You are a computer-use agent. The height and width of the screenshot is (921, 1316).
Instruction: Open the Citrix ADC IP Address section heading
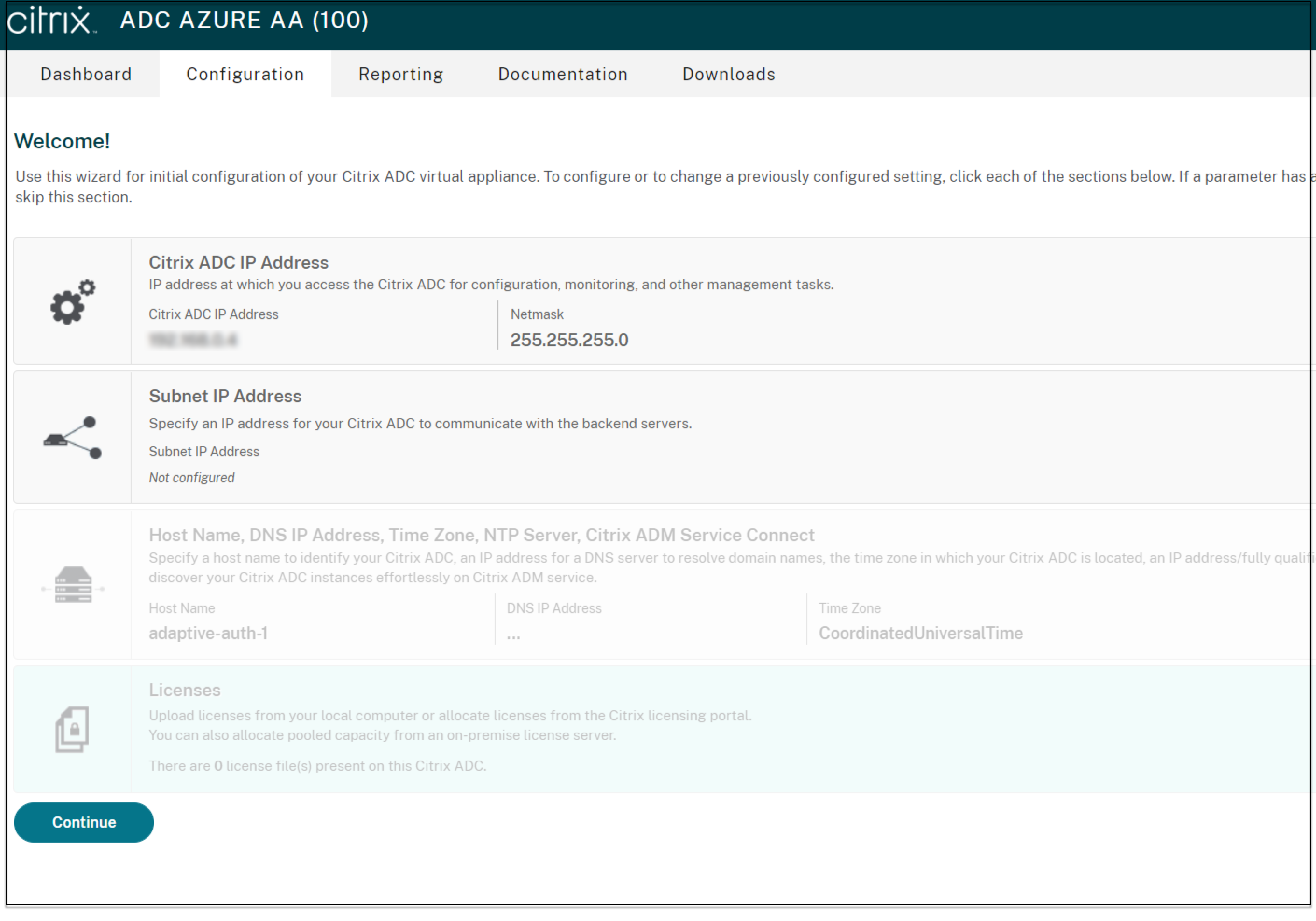[x=238, y=263]
